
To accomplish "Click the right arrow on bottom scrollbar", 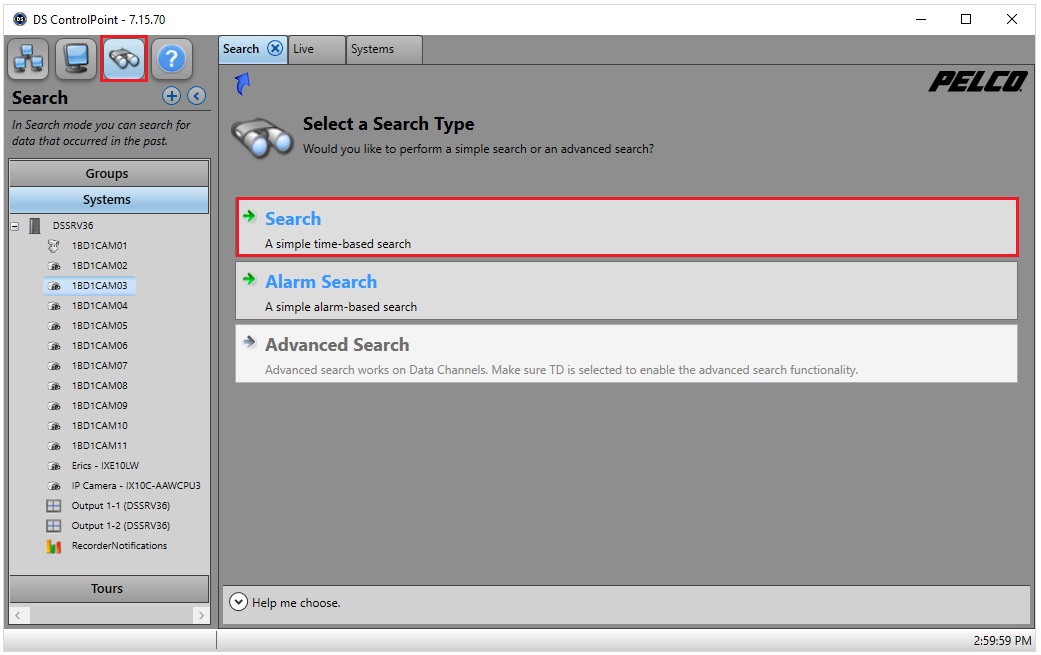I will 201,615.
